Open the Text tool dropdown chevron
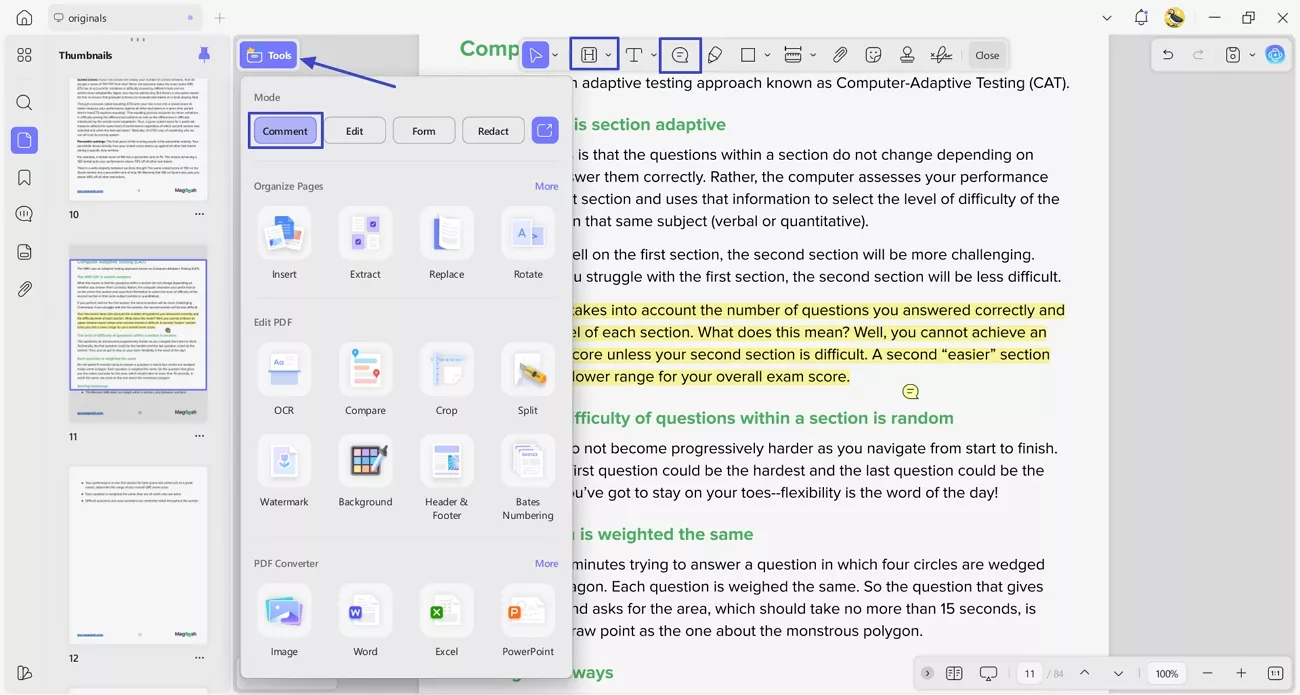 (x=652, y=55)
